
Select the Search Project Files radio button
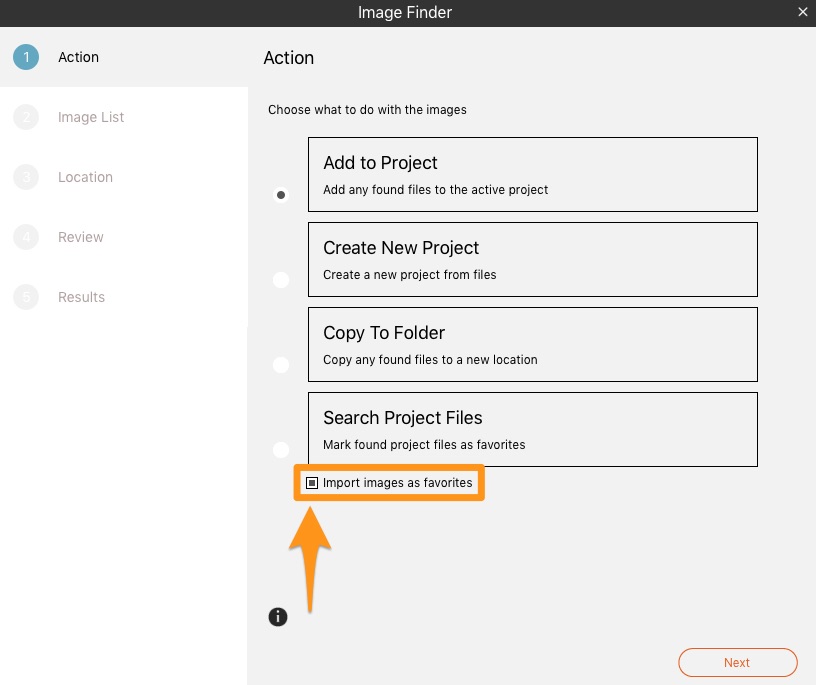281,449
